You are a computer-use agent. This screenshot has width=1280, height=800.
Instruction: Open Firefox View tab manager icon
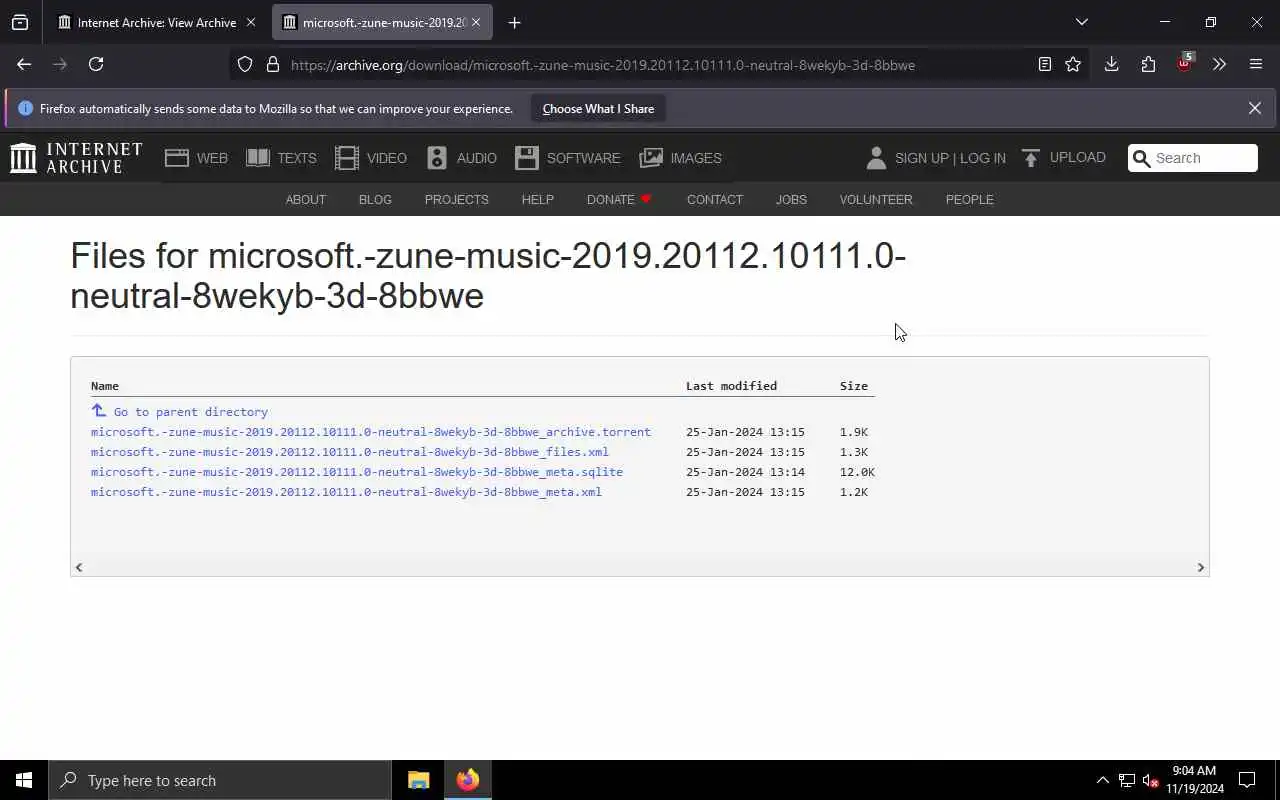pos(20,22)
